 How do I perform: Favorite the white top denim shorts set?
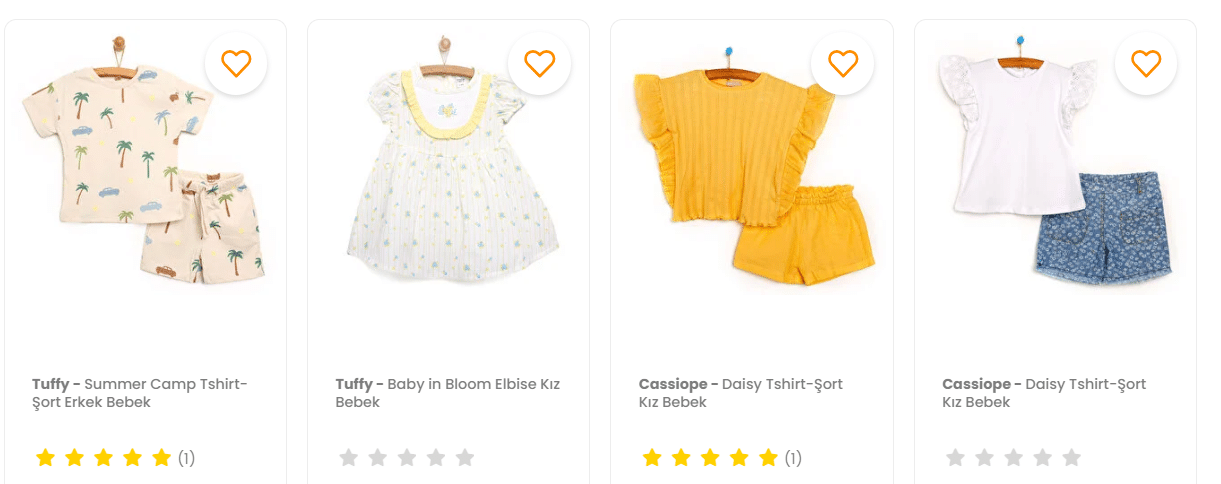tap(1146, 64)
